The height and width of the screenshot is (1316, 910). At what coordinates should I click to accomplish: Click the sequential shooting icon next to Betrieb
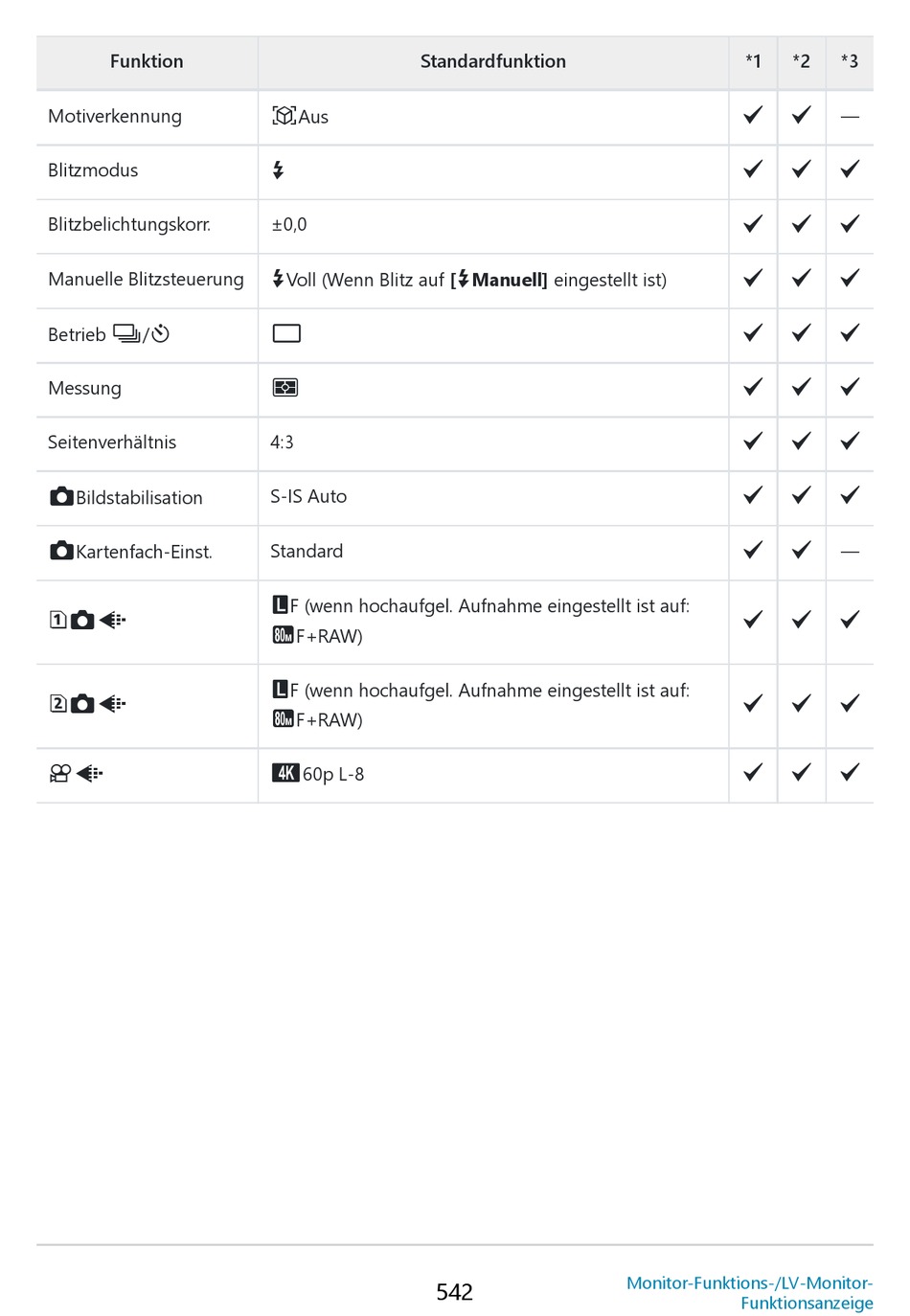126,333
